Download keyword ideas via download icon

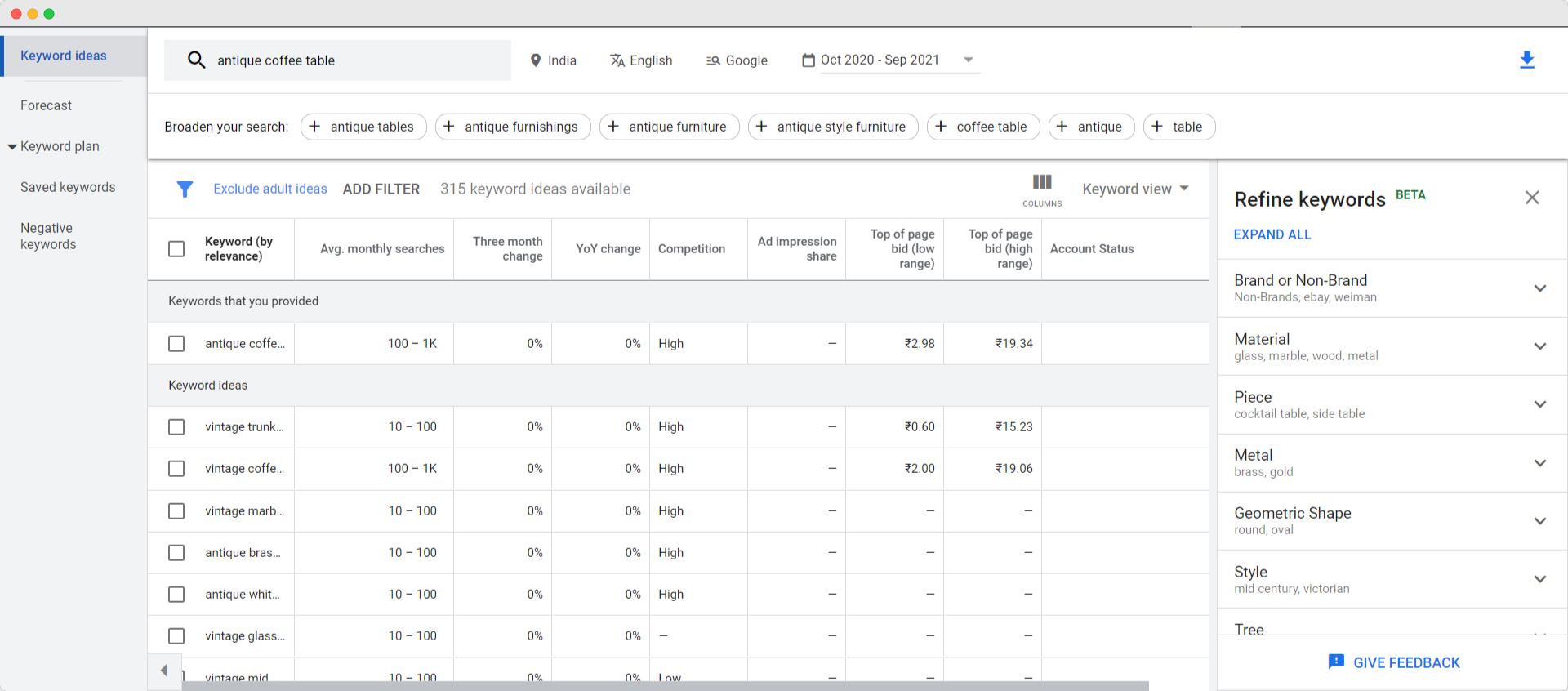pyautogui.click(x=1527, y=60)
